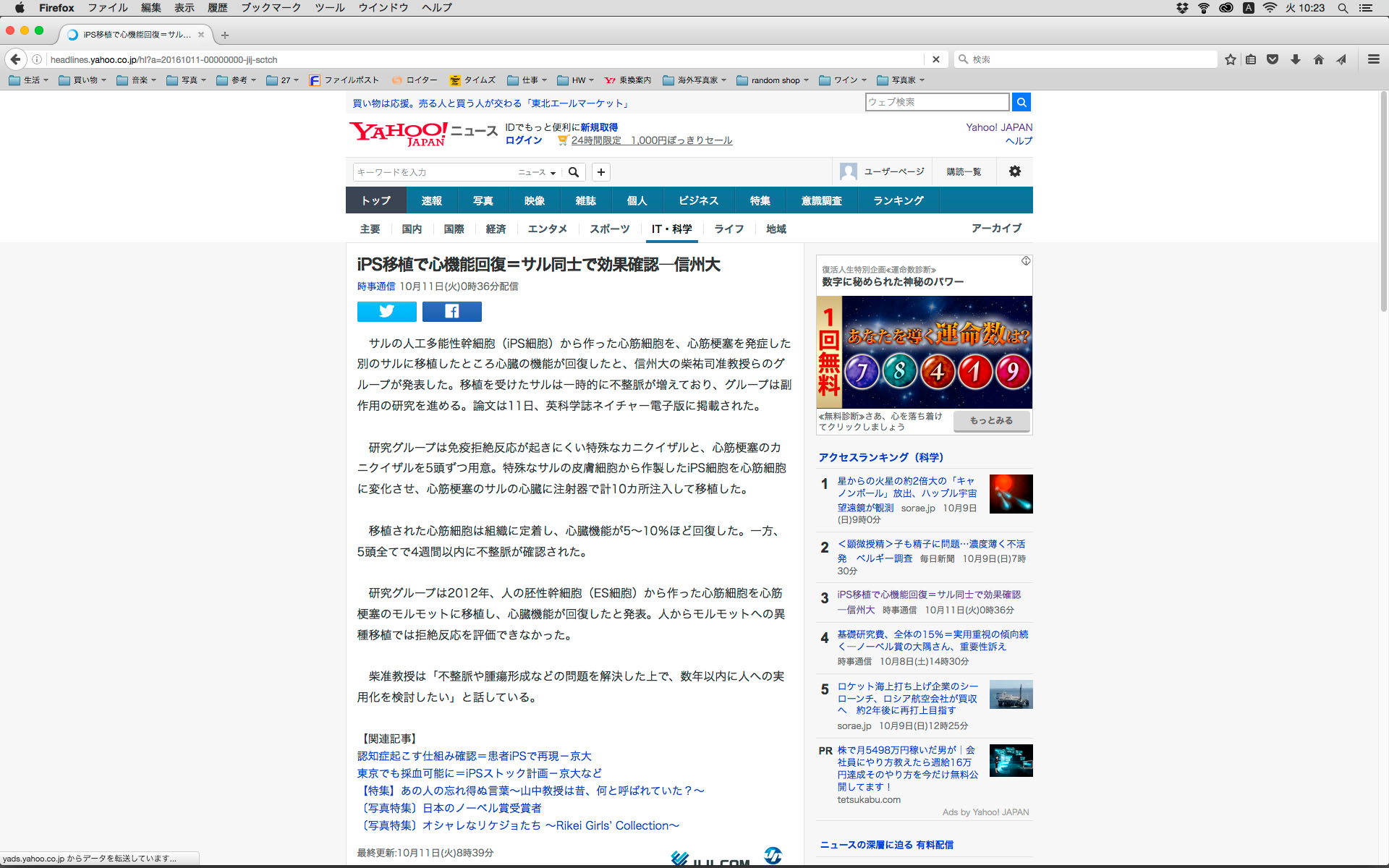Go to Firefox home page icon

click(x=1318, y=59)
